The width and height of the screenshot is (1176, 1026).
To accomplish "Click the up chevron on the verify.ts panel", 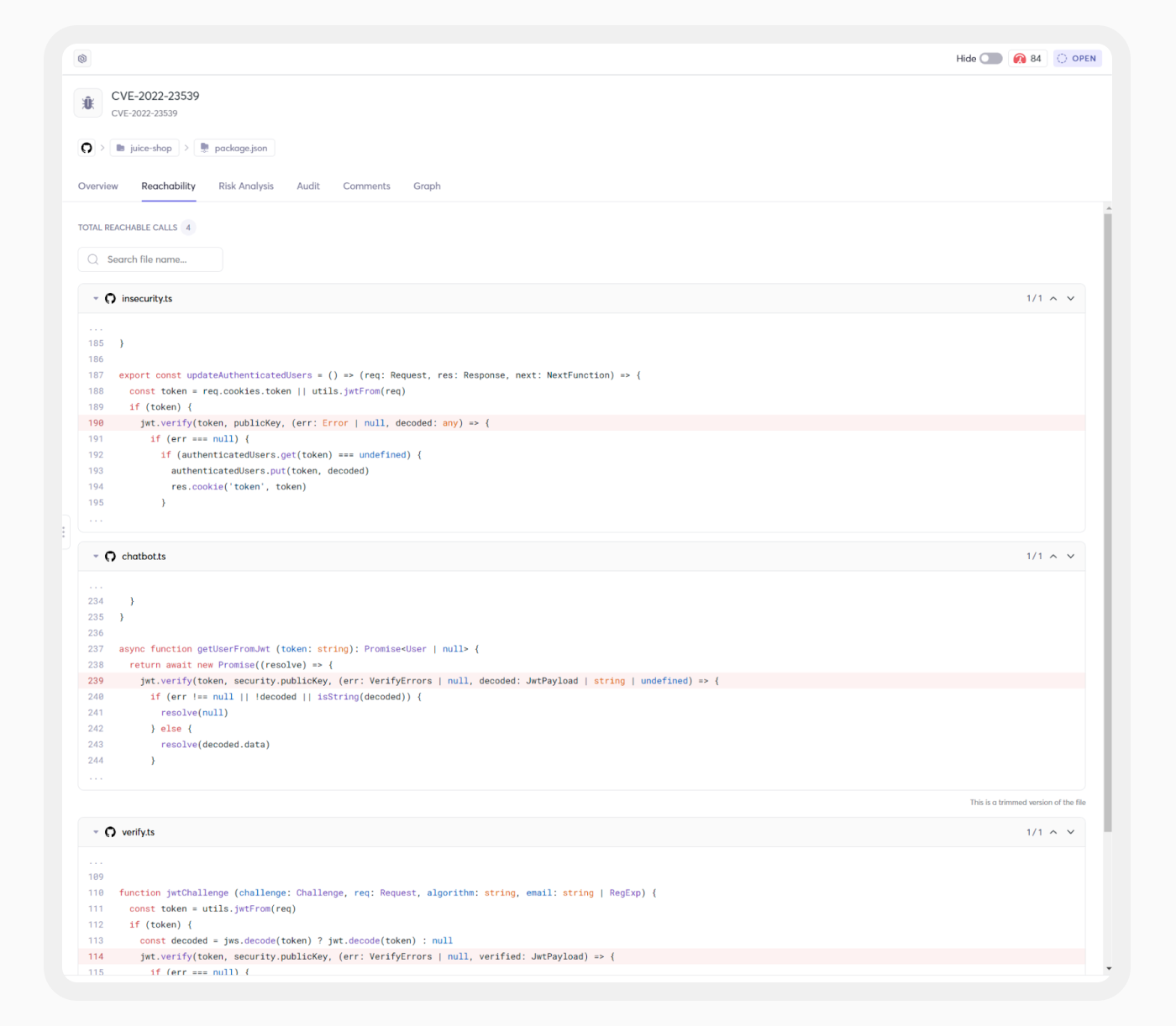I will point(1053,832).
